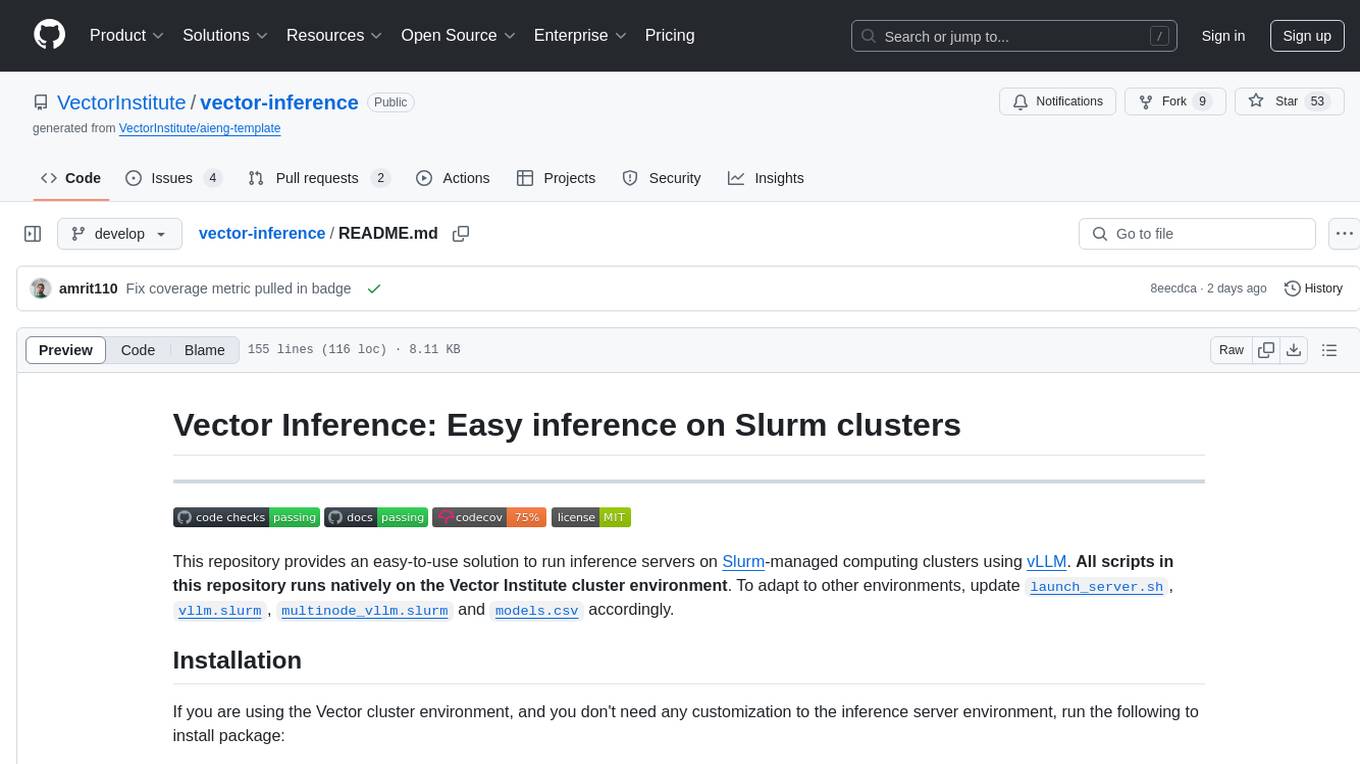The image size is (1360, 764).
Task: View the commit status check mark
Action: (x=374, y=288)
